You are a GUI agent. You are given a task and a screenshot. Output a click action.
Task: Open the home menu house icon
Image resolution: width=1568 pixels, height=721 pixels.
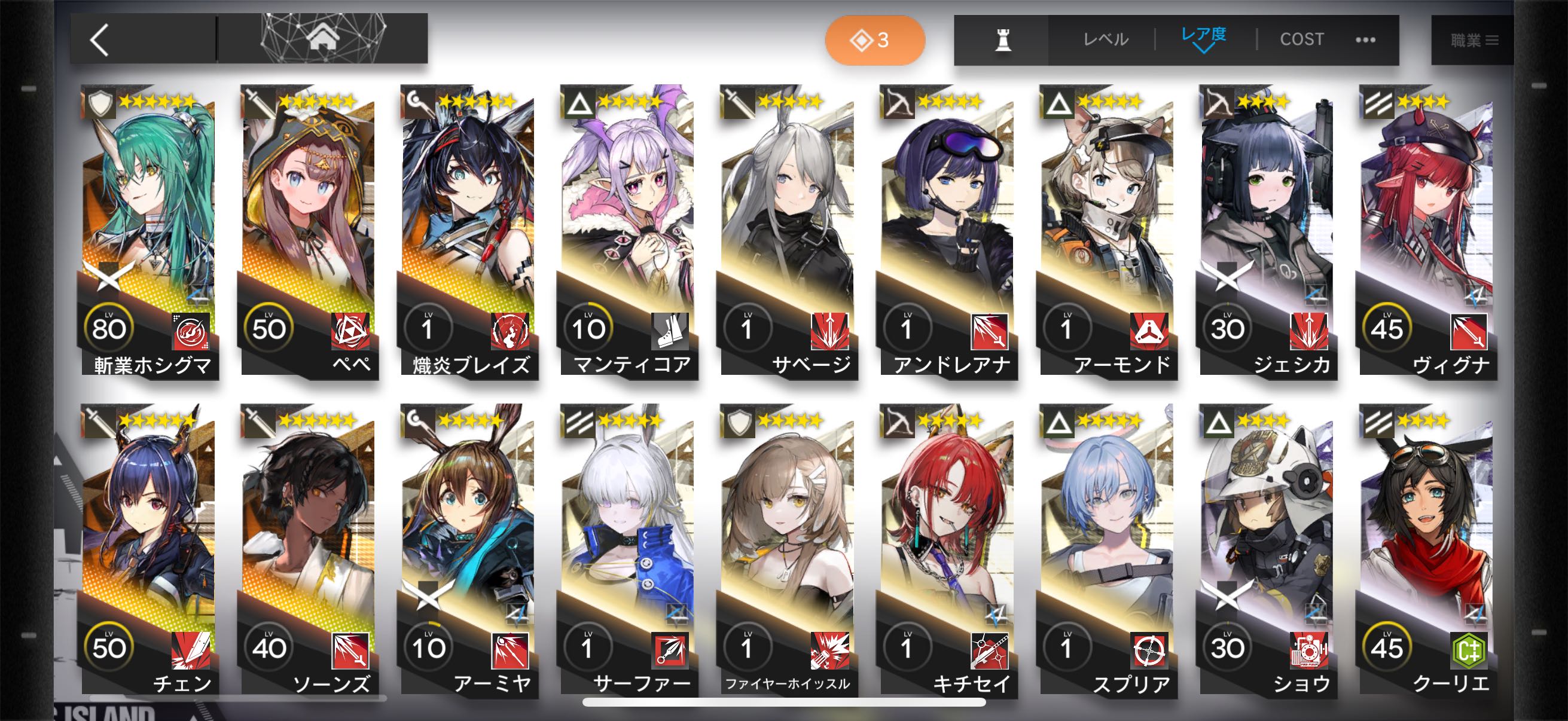tap(322, 39)
